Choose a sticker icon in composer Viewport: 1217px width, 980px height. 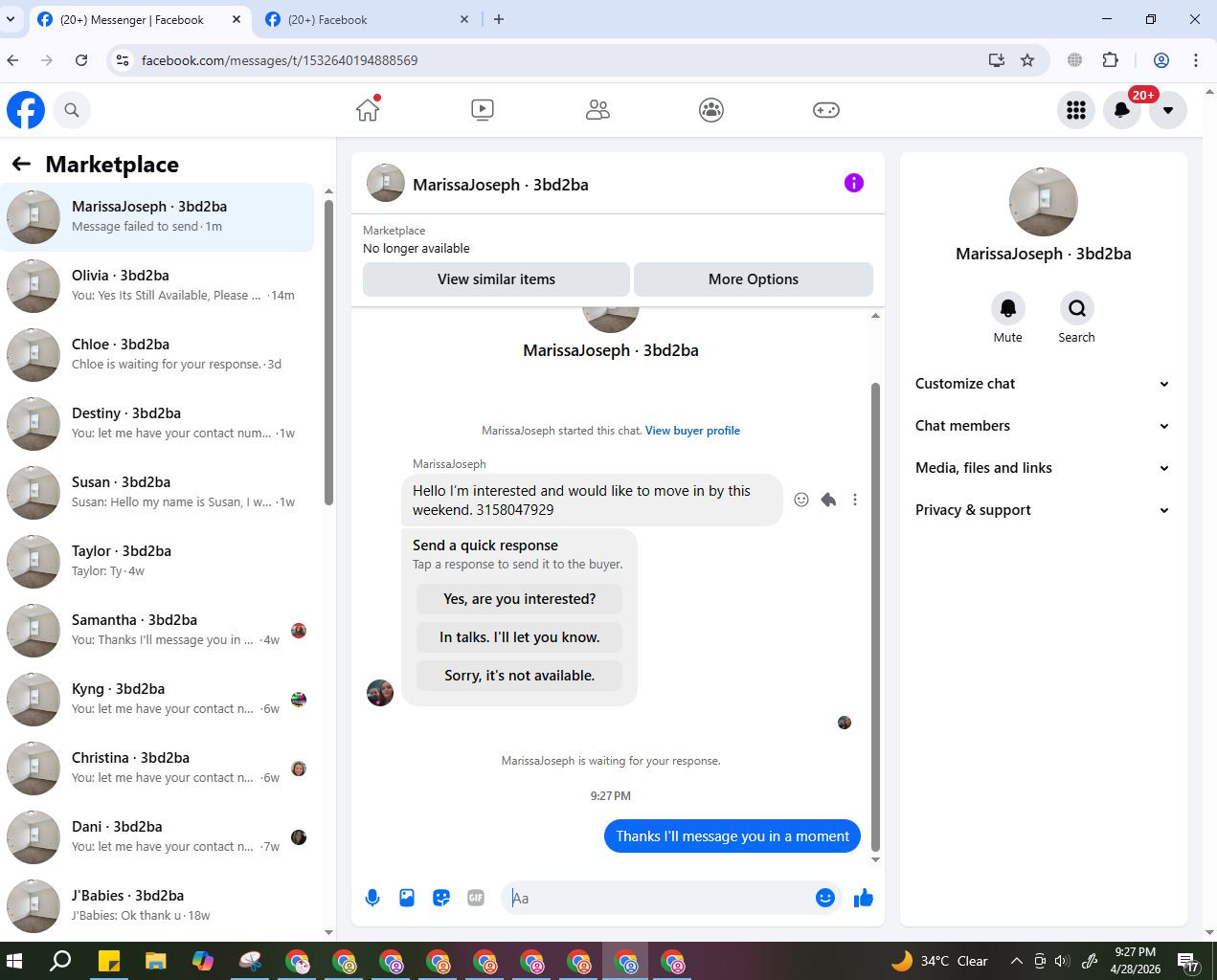point(441,898)
